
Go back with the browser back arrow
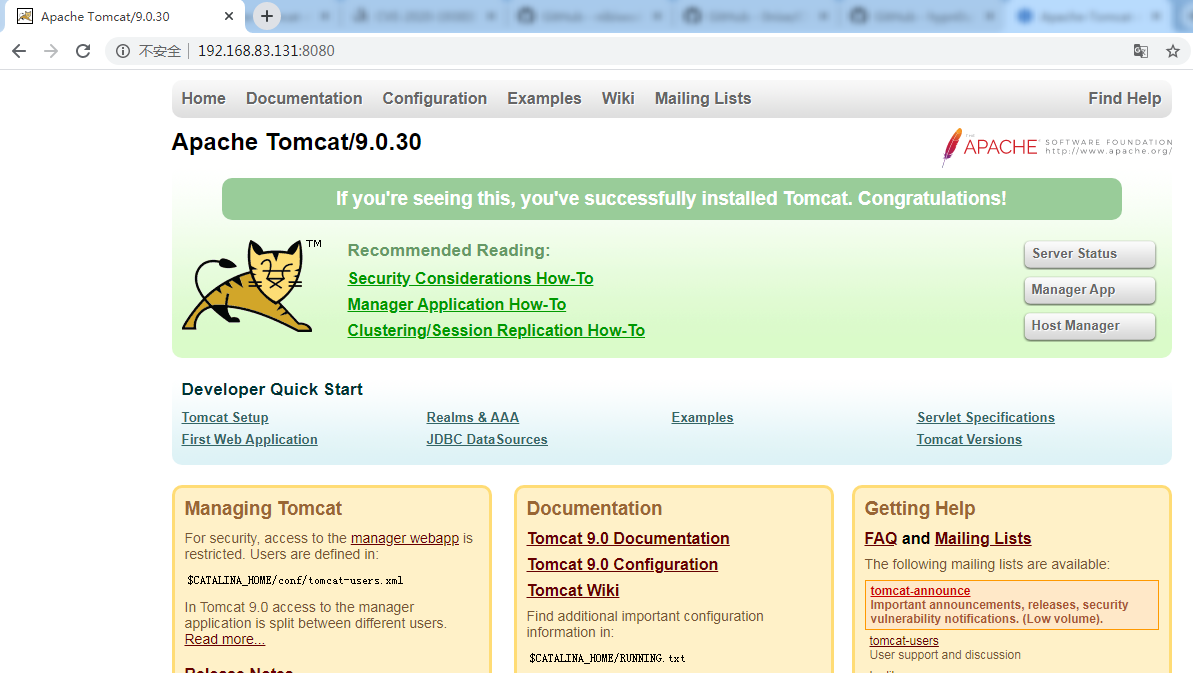coord(19,51)
